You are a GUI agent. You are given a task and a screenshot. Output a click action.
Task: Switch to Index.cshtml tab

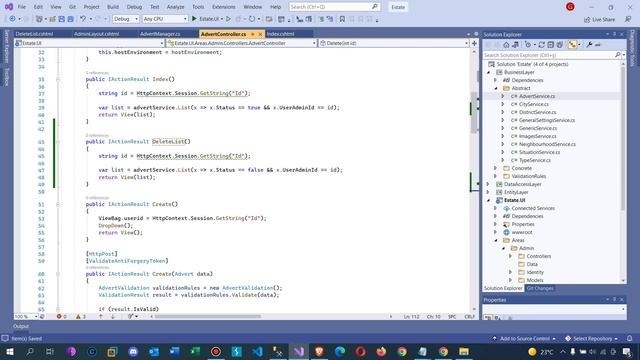click(280, 34)
